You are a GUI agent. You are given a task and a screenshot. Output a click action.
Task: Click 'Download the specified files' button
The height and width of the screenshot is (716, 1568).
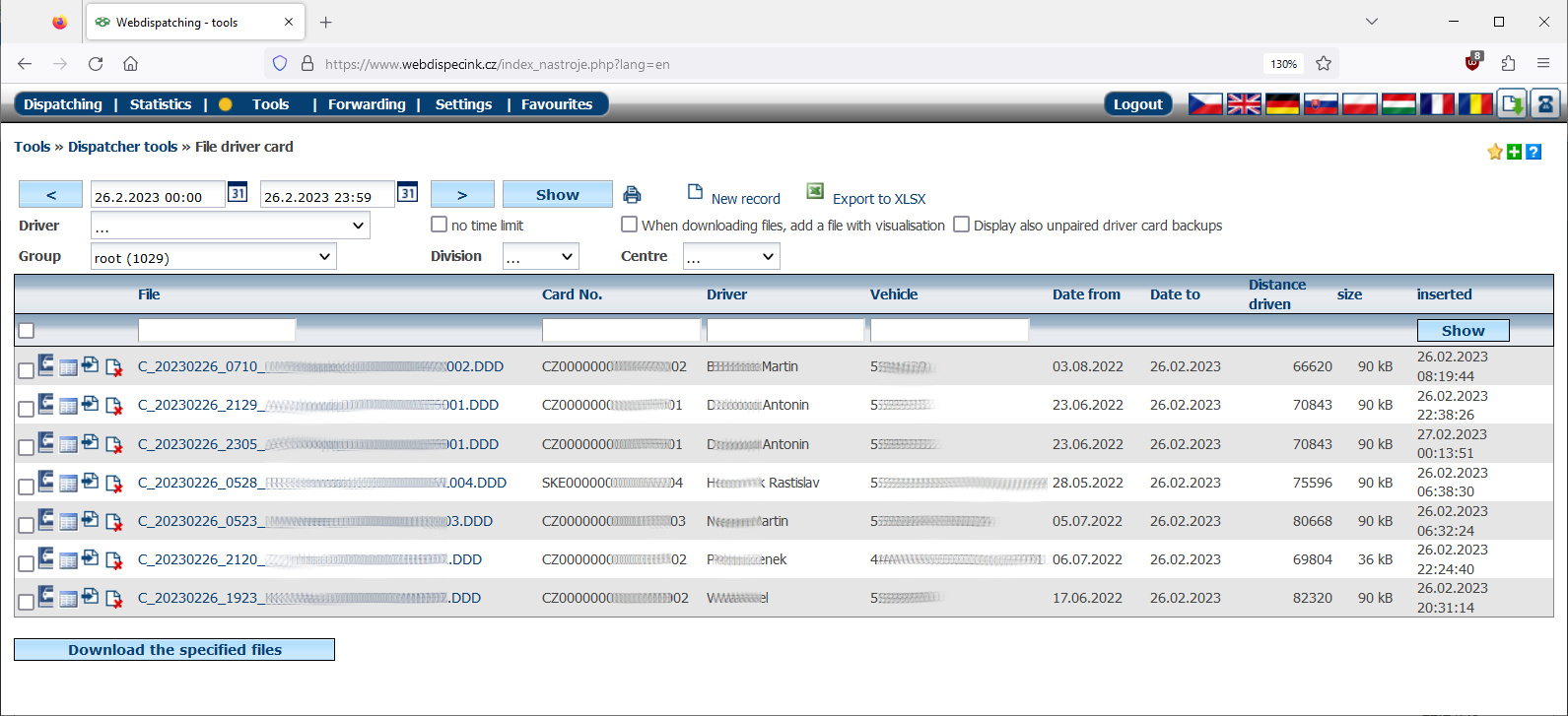[x=174, y=650]
